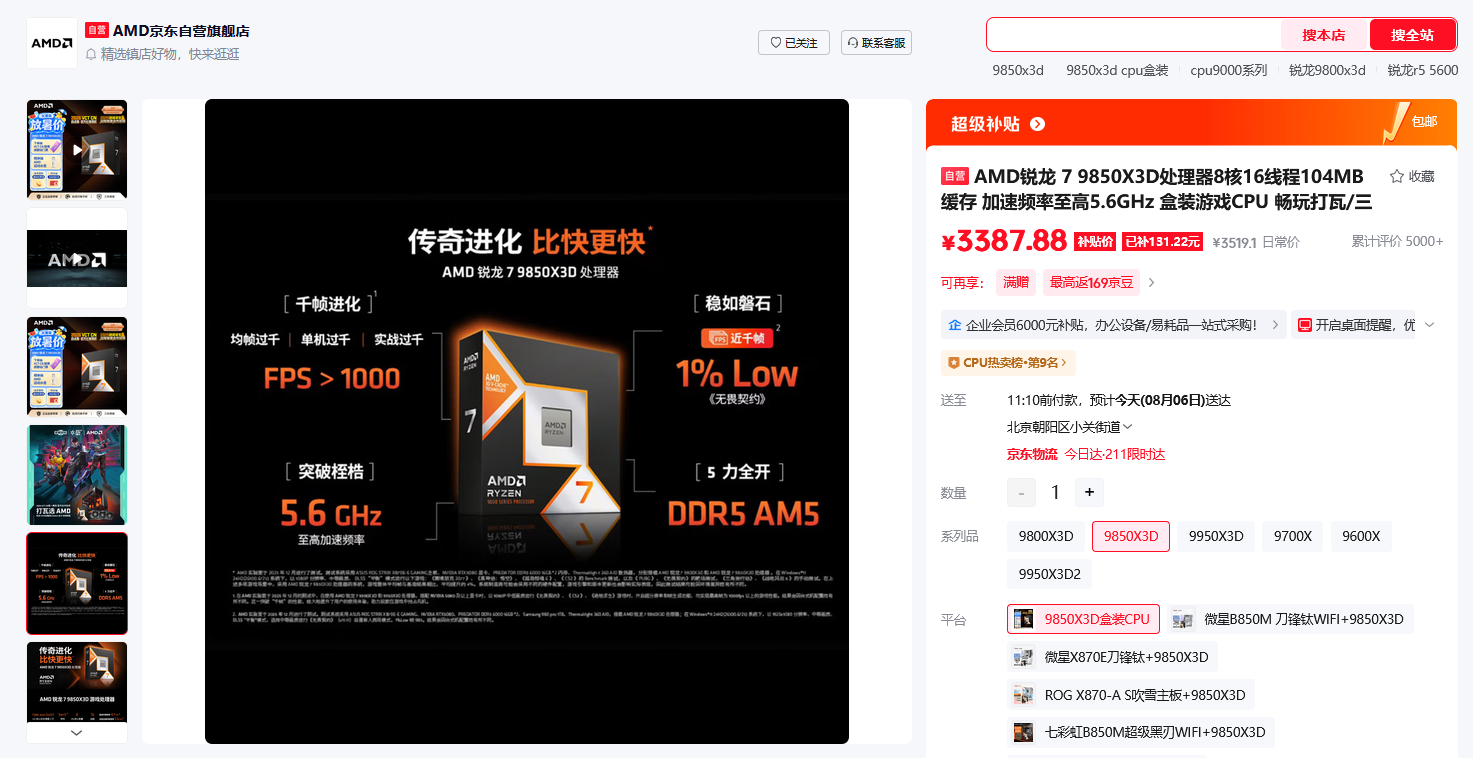Click the 满赠 promotion tag

click(1016, 283)
